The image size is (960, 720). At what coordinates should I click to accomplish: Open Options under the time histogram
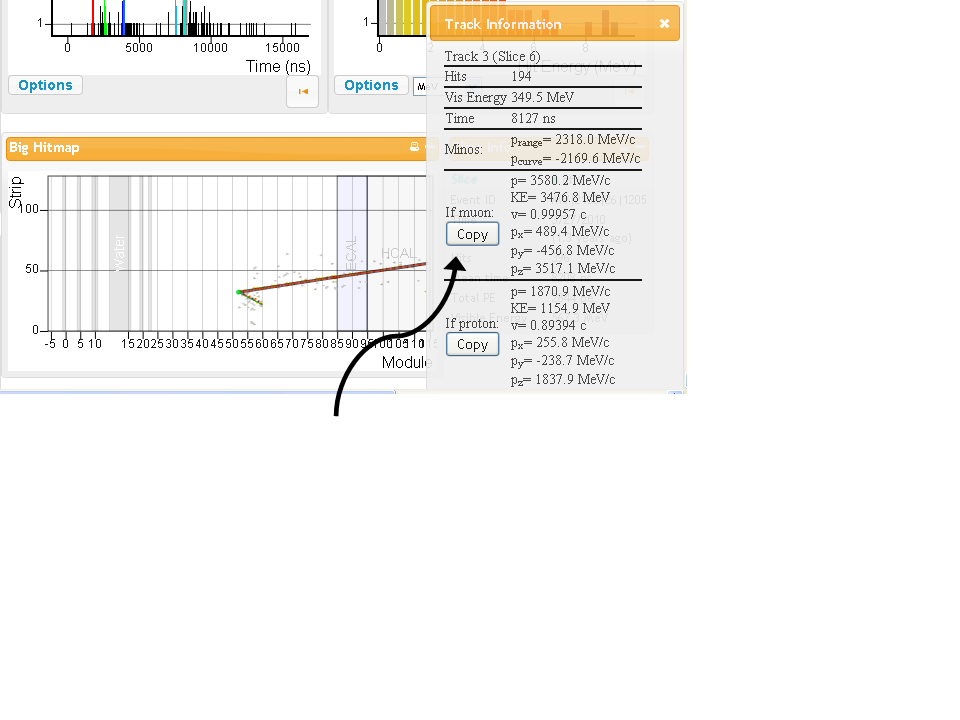click(45, 85)
